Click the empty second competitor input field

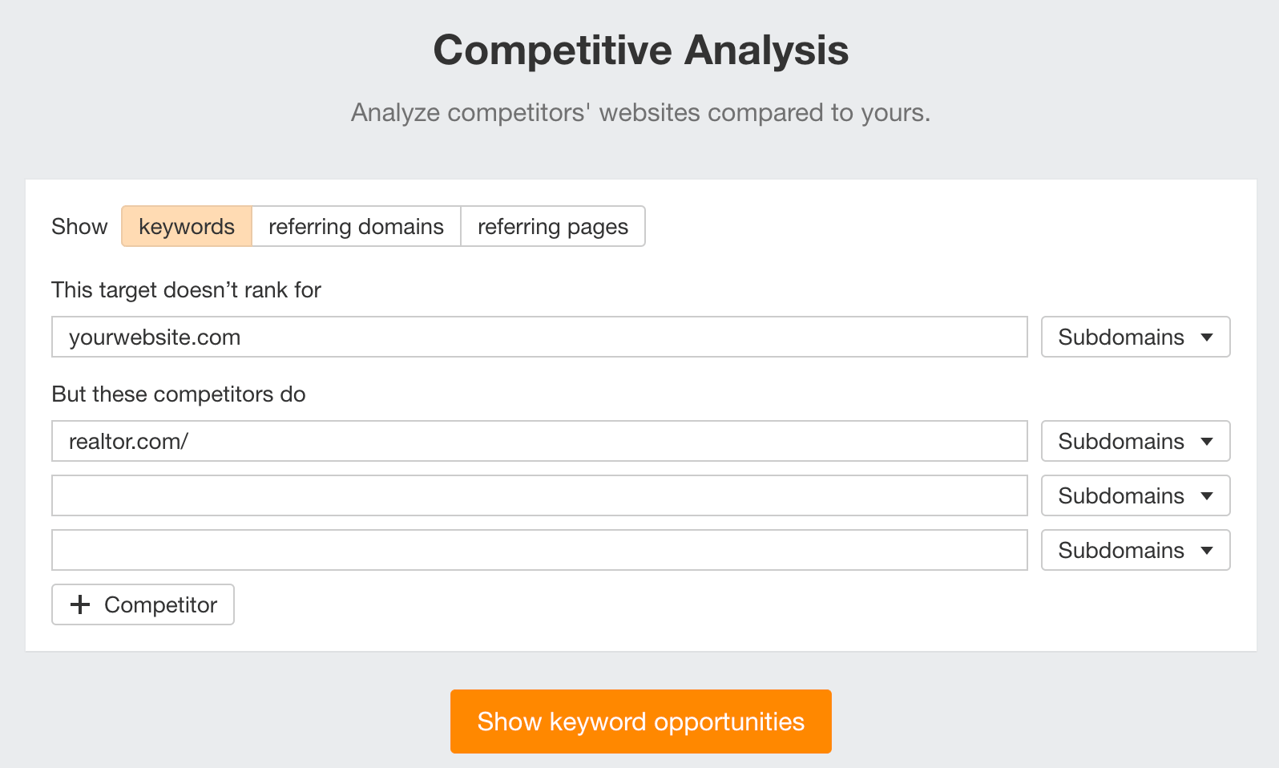click(x=540, y=495)
